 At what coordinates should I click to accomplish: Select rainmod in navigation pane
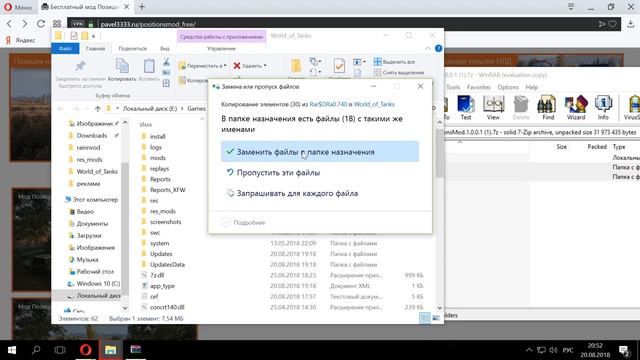click(88, 147)
